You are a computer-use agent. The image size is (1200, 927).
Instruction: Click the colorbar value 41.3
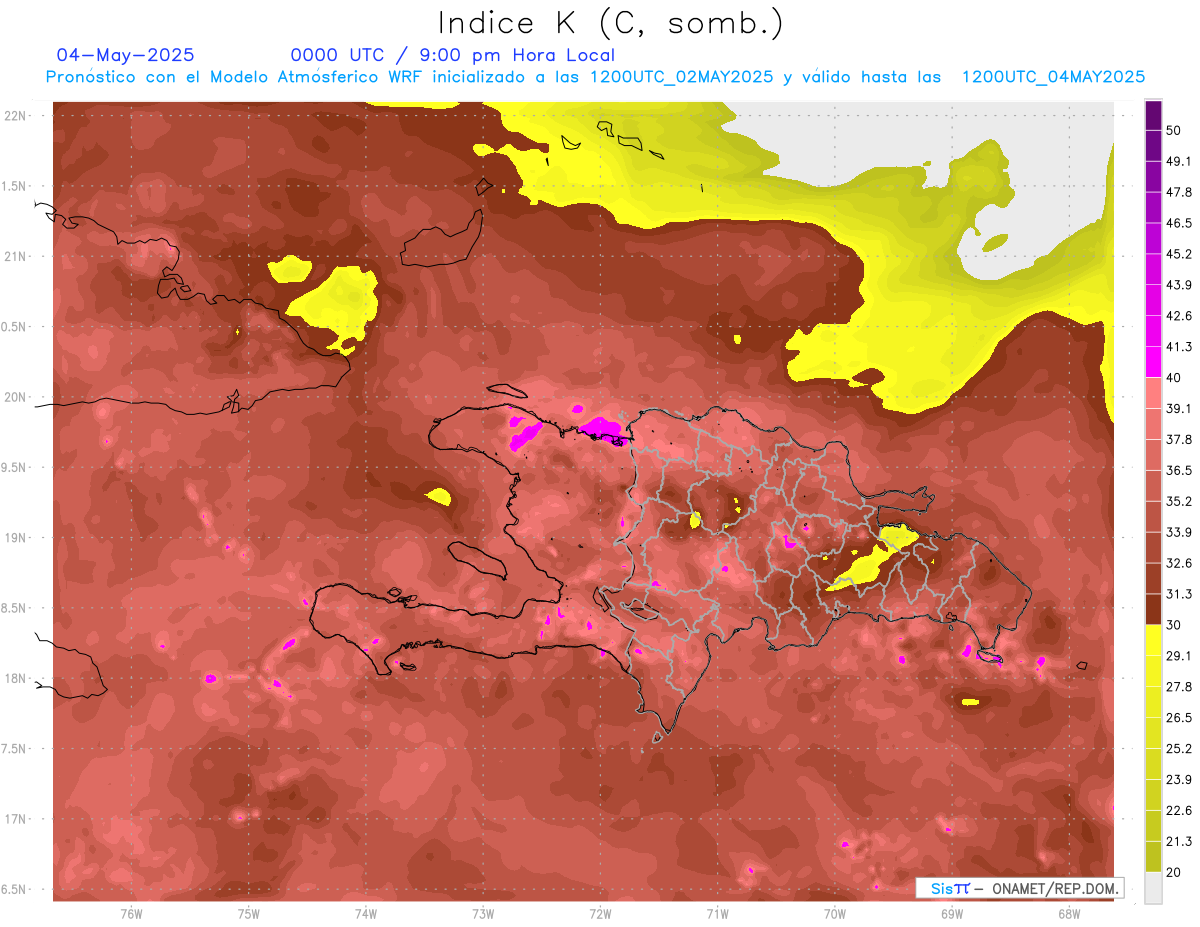[1179, 347]
